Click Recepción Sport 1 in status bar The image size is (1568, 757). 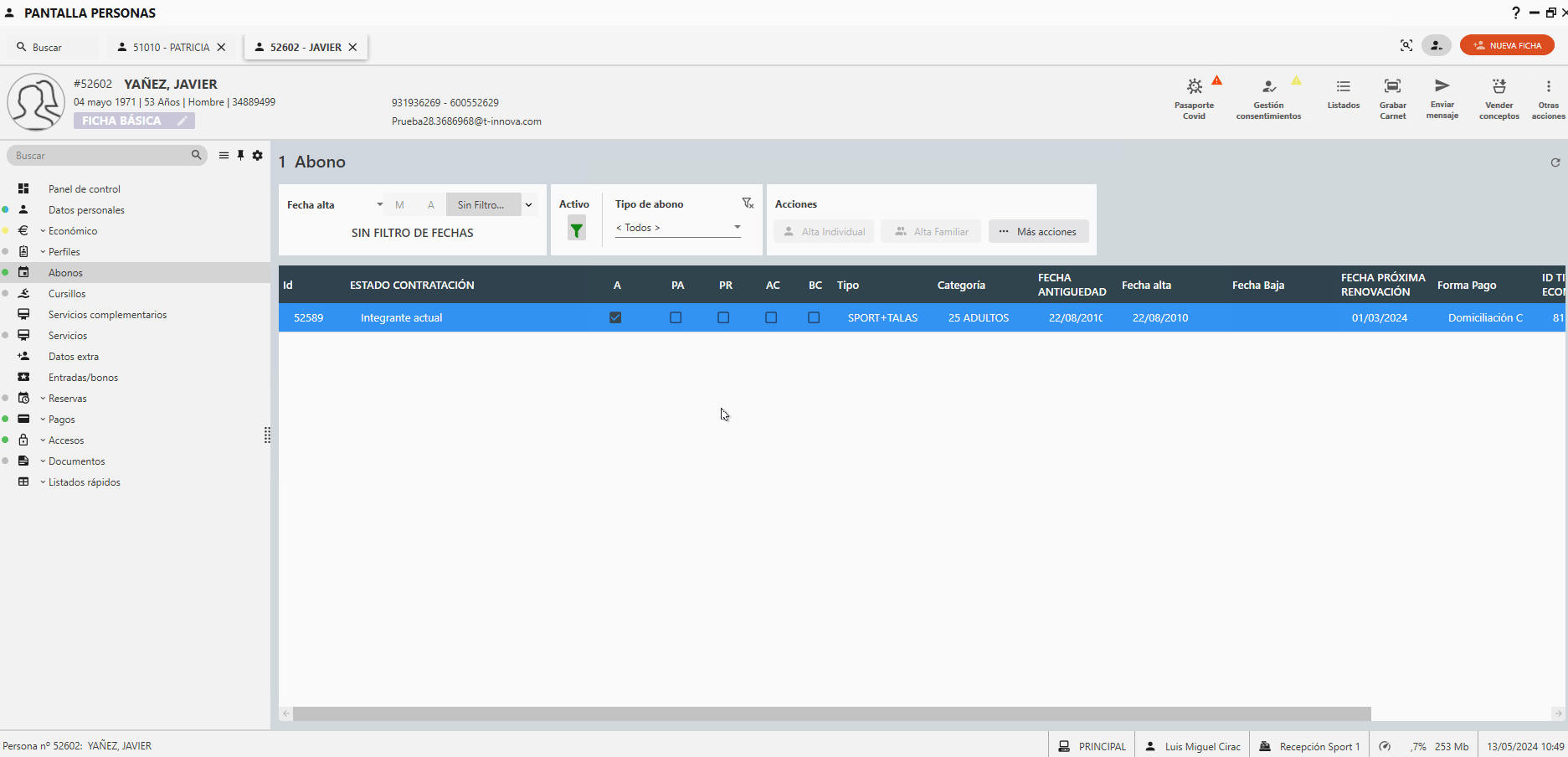1311,746
